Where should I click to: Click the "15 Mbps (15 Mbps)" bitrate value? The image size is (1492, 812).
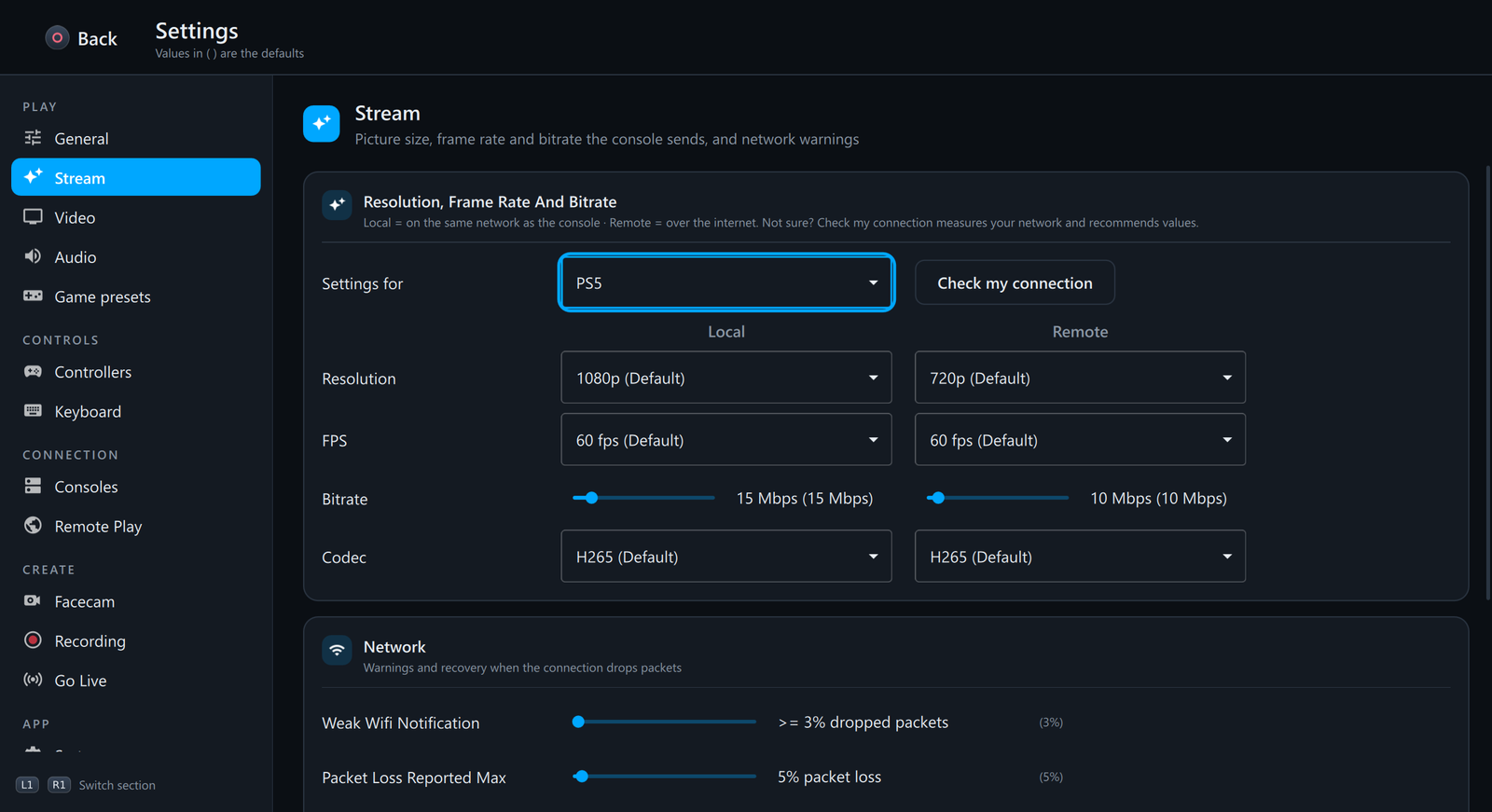pos(805,499)
